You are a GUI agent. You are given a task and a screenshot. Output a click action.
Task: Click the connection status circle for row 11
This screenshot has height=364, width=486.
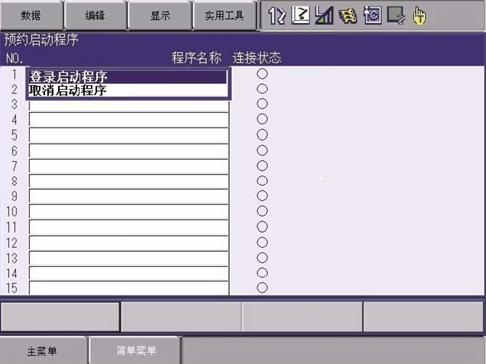pos(262,227)
